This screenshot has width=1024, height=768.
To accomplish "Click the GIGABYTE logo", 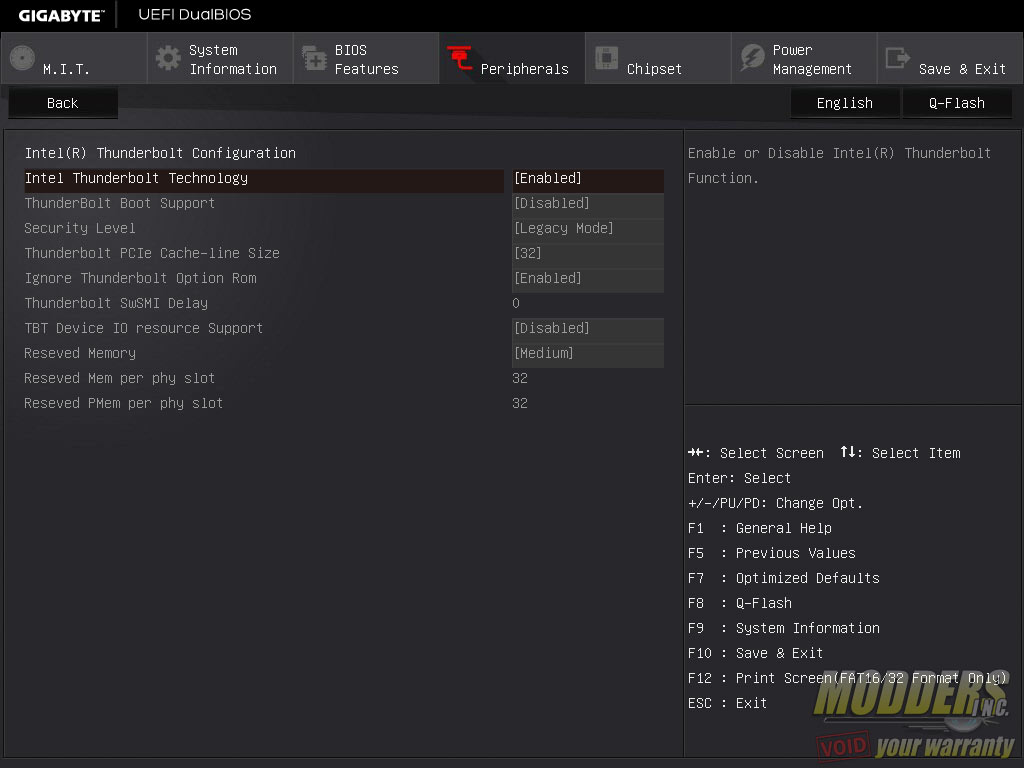I will [x=61, y=15].
